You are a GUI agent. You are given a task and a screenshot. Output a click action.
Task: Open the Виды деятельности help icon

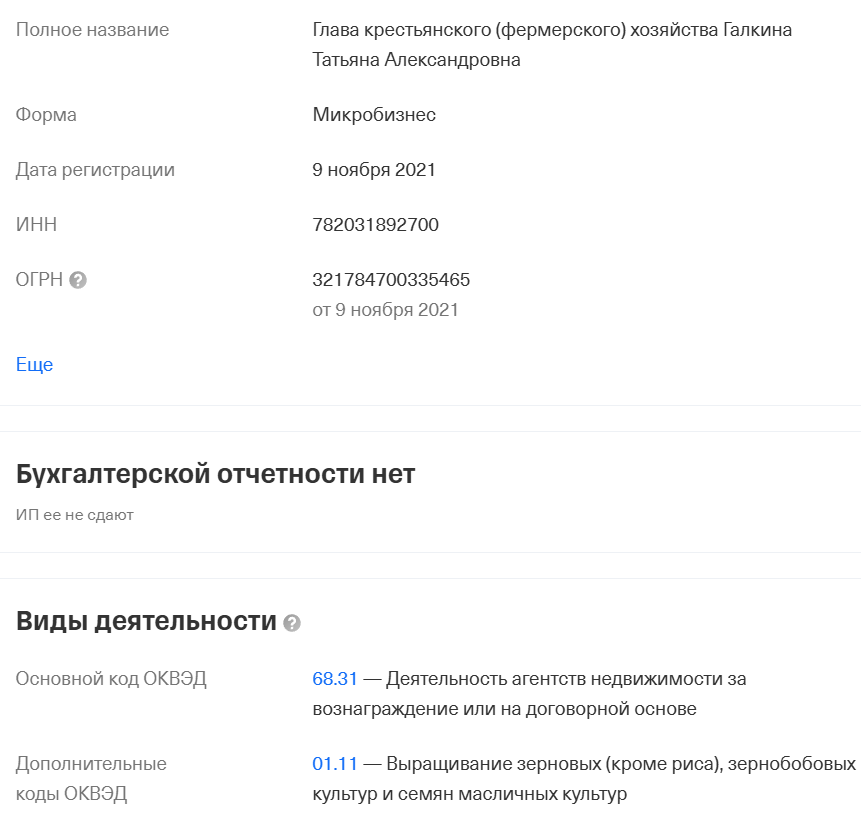pyautogui.click(x=291, y=624)
